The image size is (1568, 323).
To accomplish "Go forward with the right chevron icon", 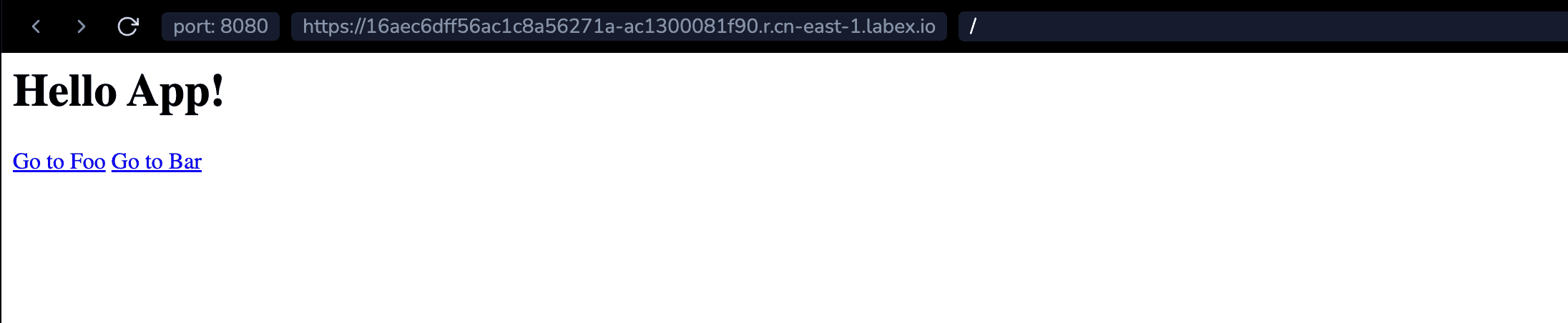I will [x=81, y=26].
